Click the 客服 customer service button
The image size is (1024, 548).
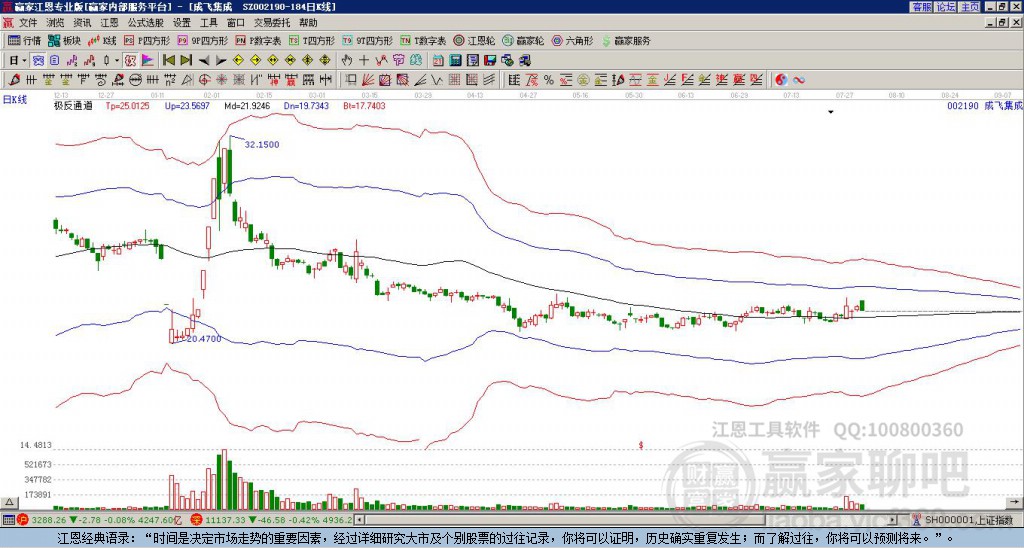click(x=922, y=7)
